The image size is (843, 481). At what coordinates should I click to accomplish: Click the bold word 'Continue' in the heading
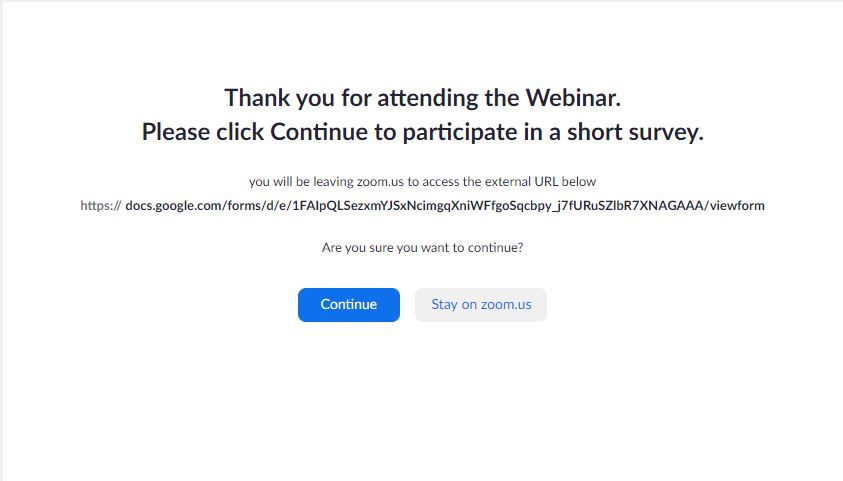pos(320,132)
